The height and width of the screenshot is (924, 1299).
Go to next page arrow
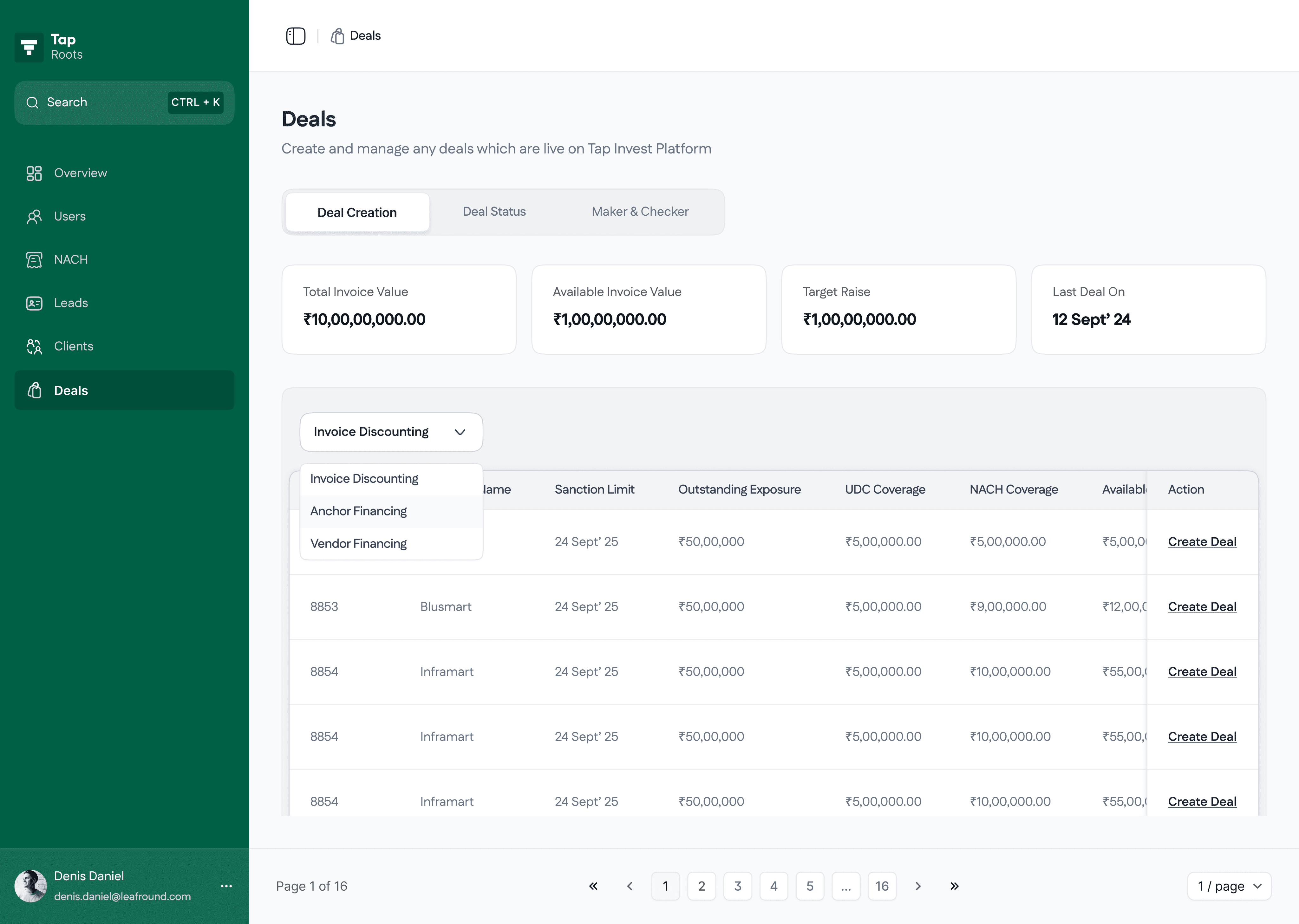point(918,886)
